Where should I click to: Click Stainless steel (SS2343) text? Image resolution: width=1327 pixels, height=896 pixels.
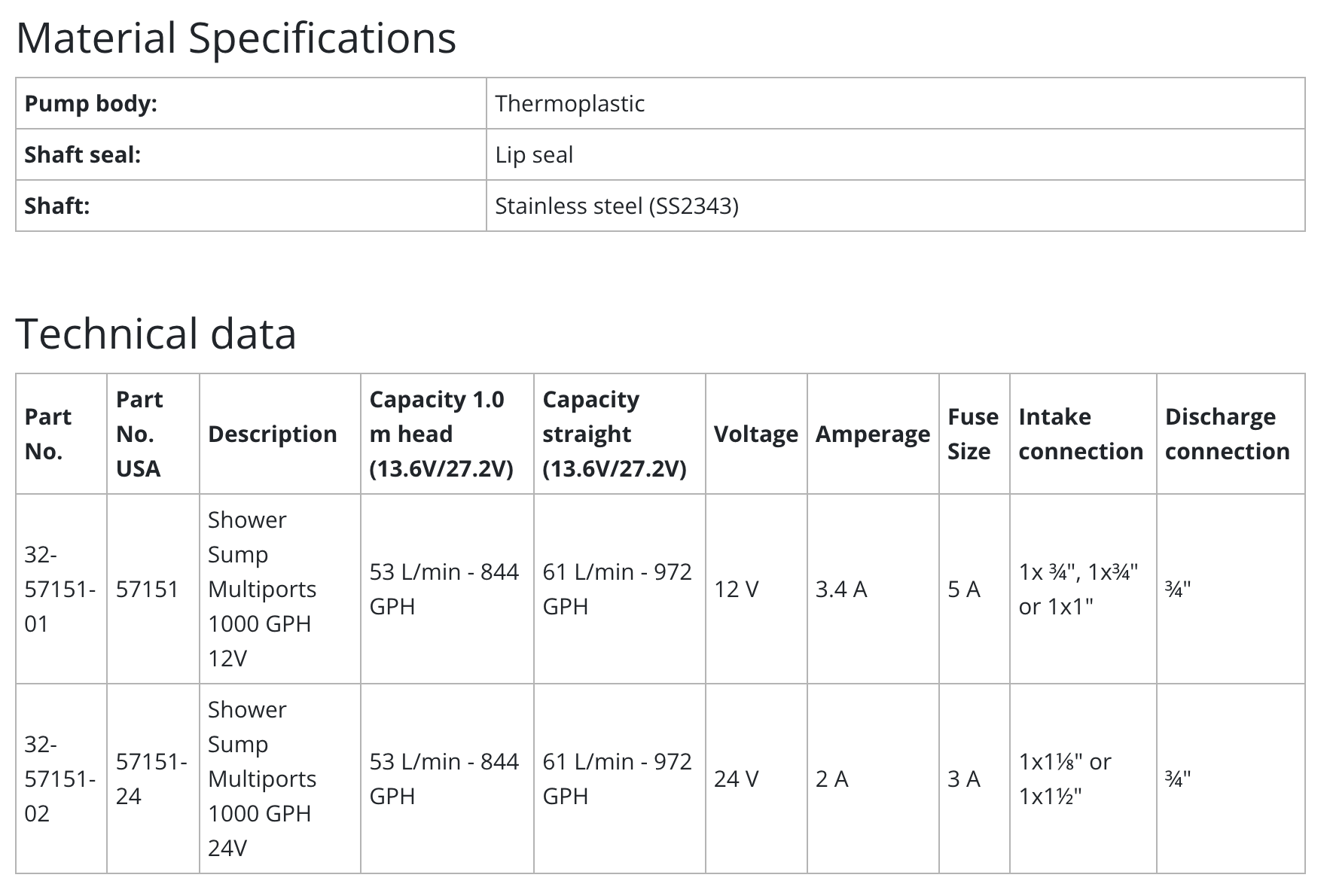616,206
